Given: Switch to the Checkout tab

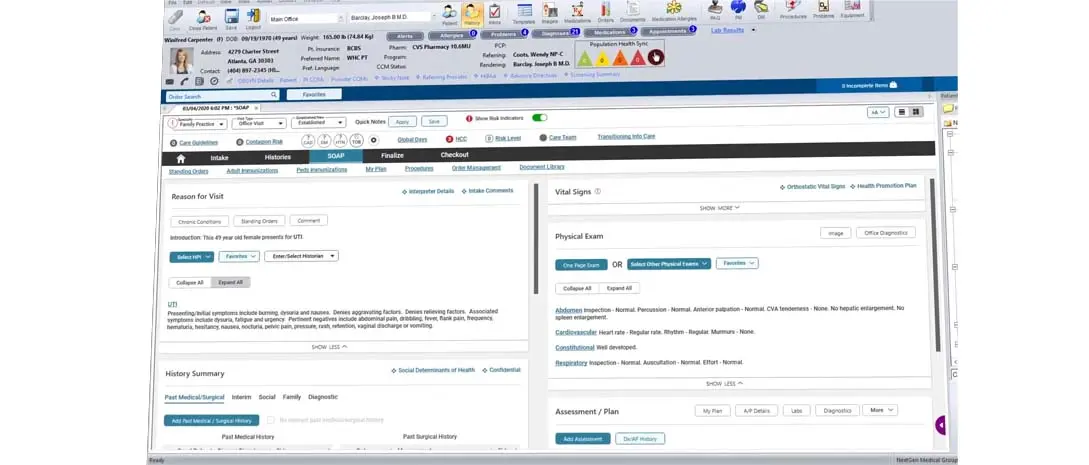Looking at the screenshot, I should [x=454, y=155].
